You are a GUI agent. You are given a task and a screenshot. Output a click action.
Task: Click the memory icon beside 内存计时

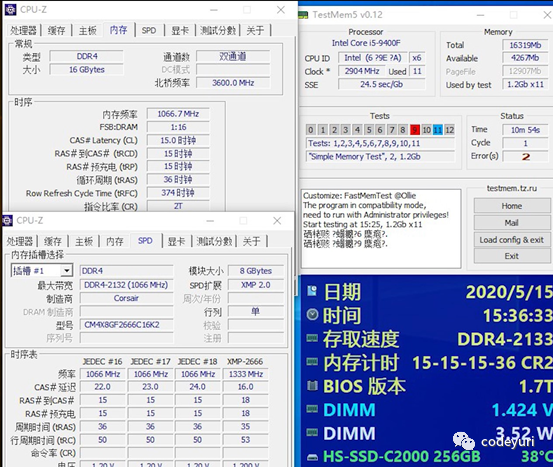click(x=312, y=362)
